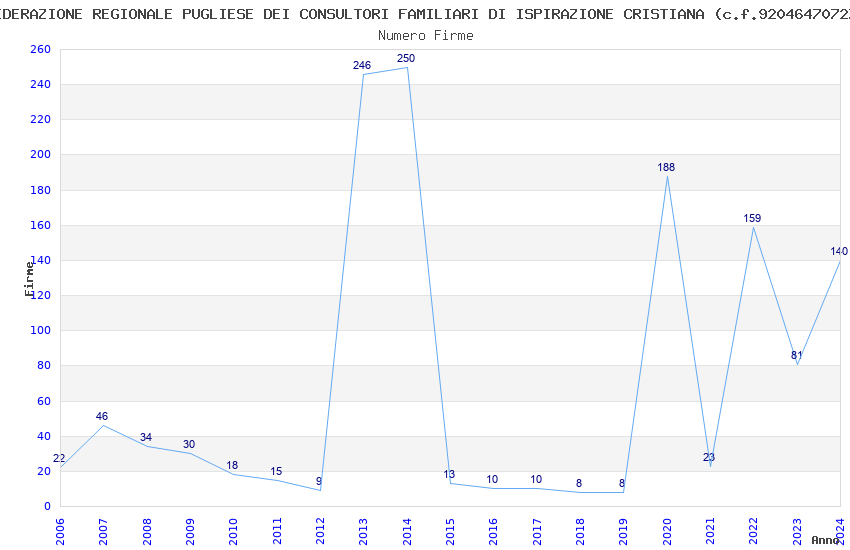Click the 246 data label for 2013
Image resolution: width=850 pixels, height=550 pixels.
[362, 65]
